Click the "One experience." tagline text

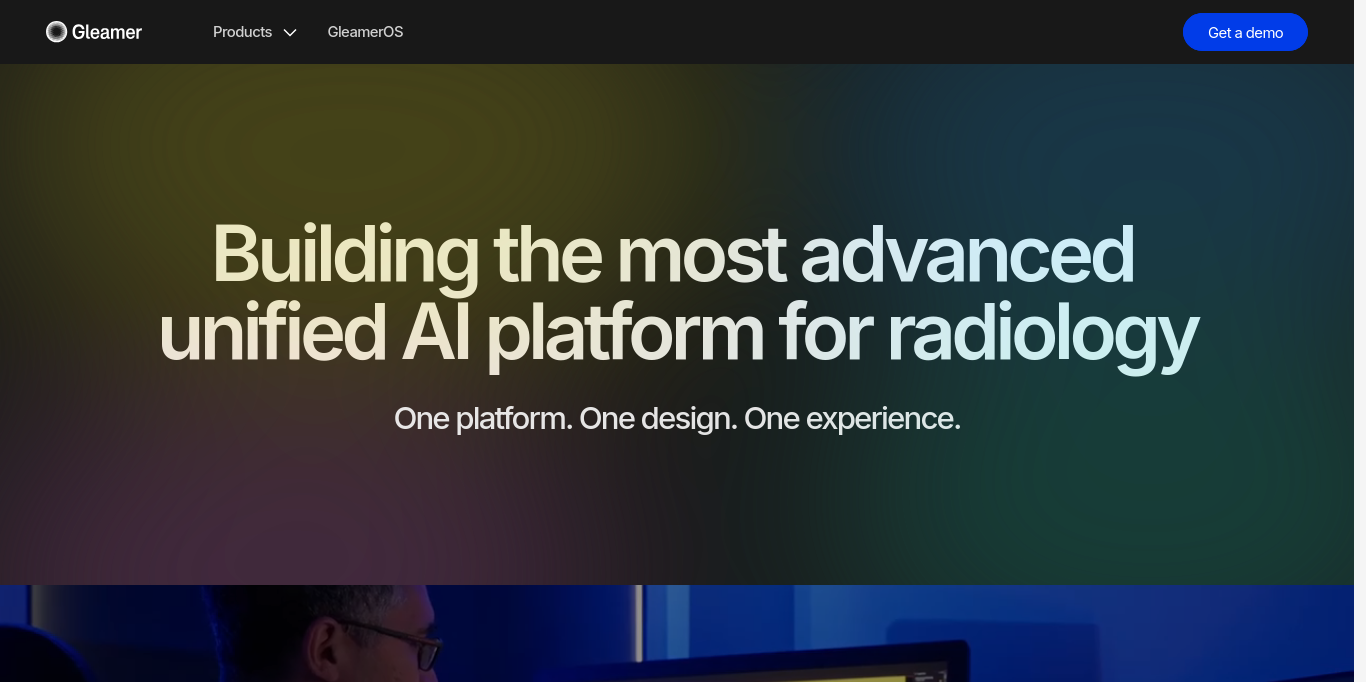pyautogui.click(x=852, y=418)
